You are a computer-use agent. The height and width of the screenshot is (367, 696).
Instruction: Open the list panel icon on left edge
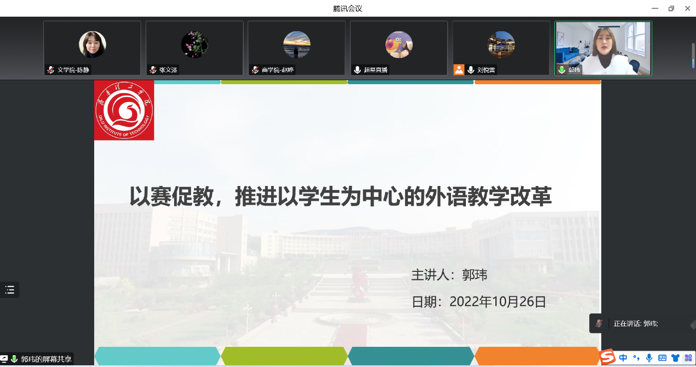(9, 290)
